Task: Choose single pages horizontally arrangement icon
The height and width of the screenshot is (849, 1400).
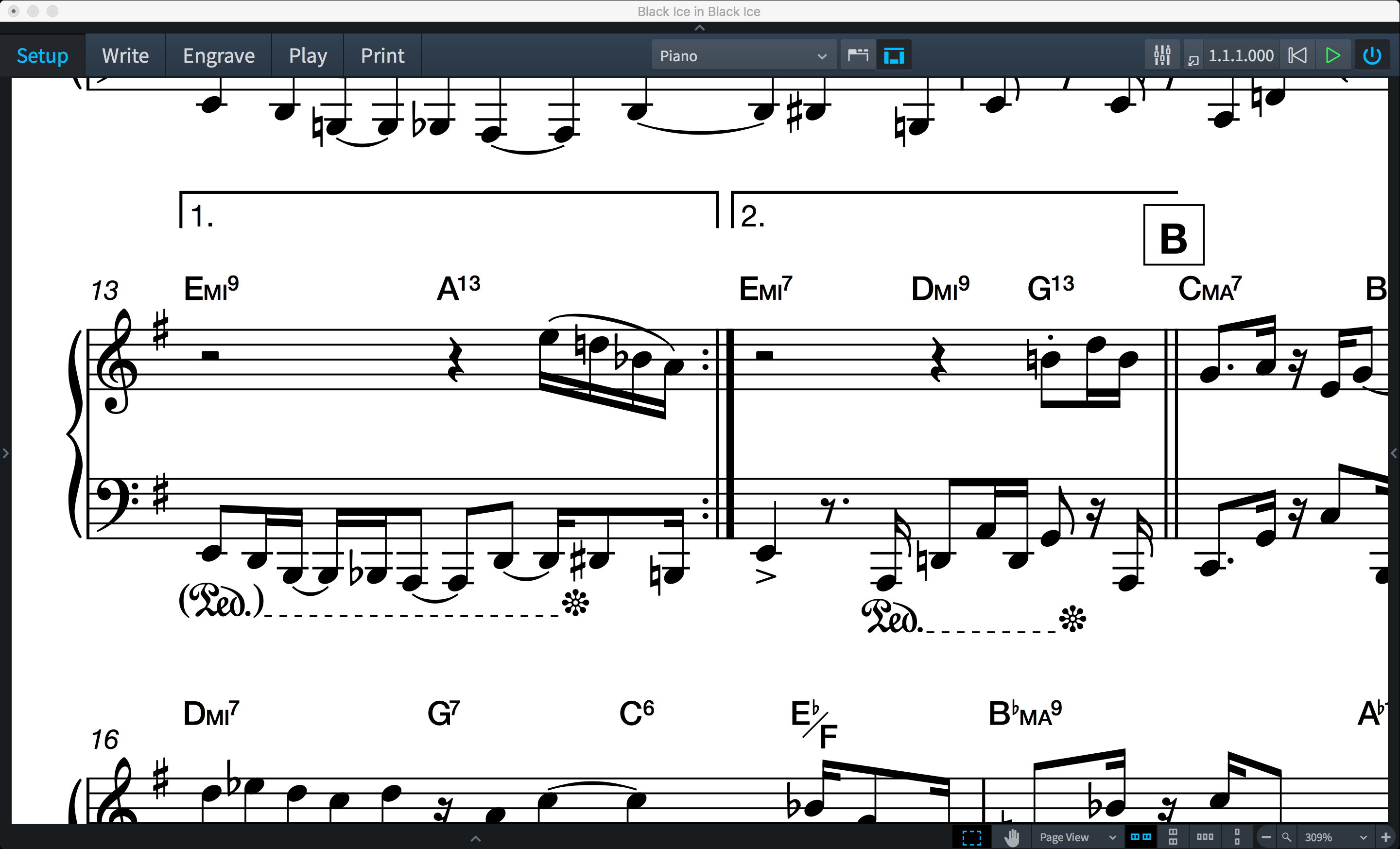Action: pyautogui.click(x=1205, y=837)
